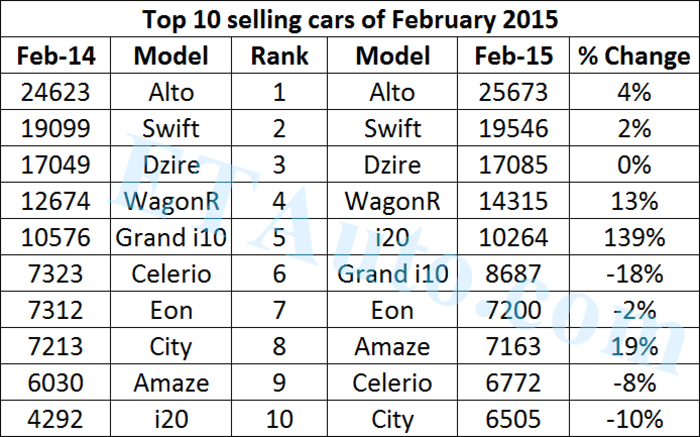
Task: Click the 139% change cell
Action: pos(633,238)
